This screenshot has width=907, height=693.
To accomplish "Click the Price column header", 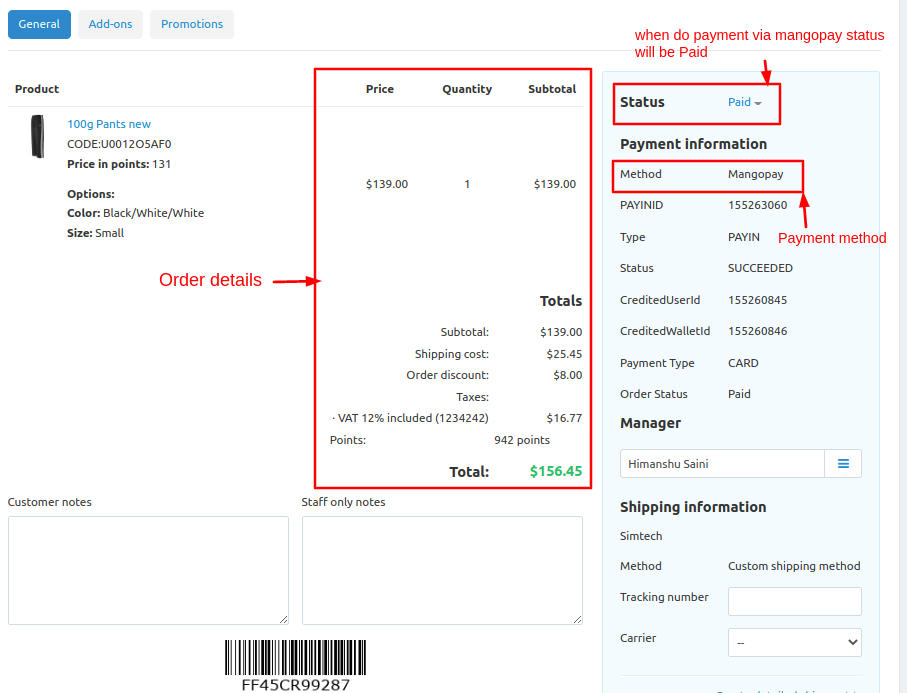I will [379, 89].
